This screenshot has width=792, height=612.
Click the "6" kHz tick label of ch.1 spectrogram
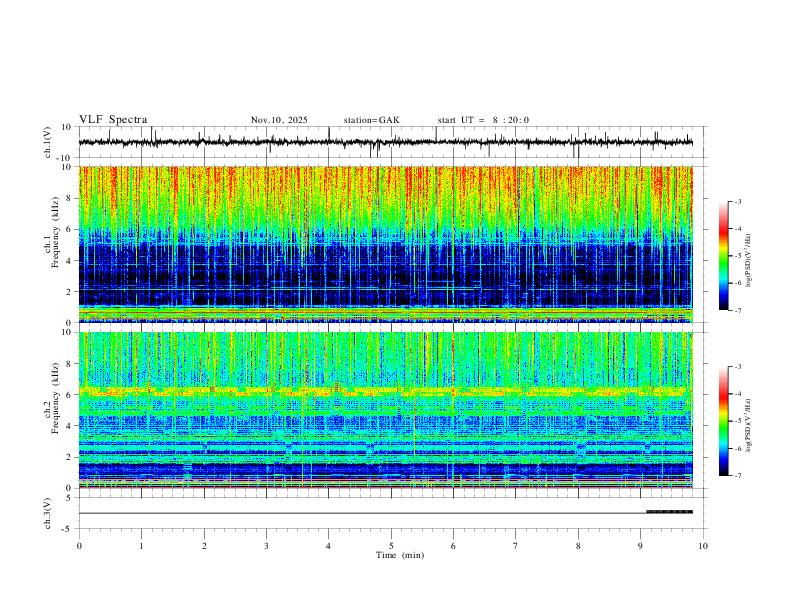coord(70,229)
